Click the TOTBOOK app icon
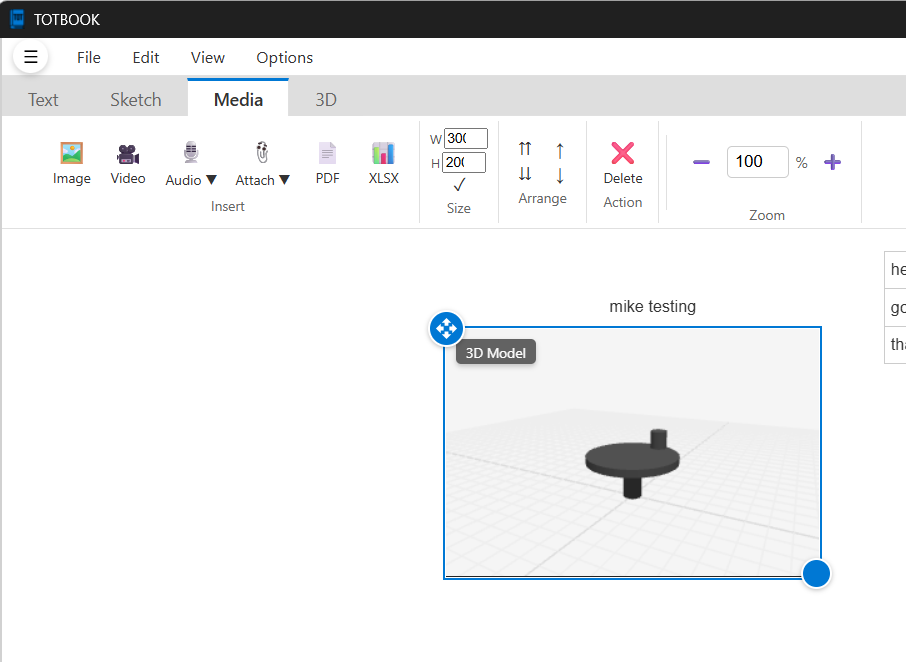Screen dimensions: 906x662 coord(17,19)
